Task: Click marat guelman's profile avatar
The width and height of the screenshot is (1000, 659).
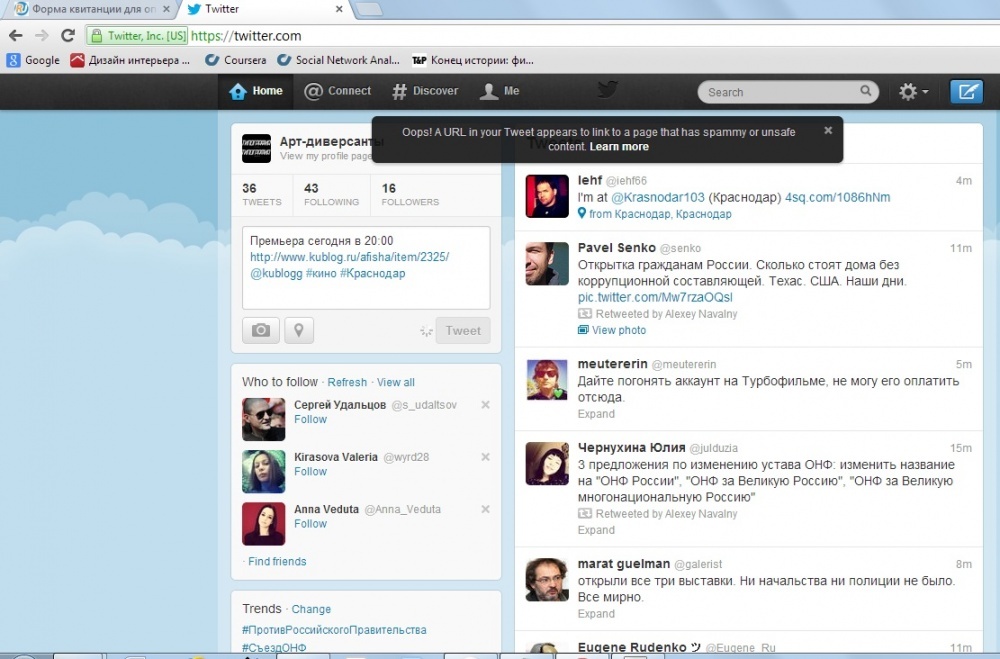Action: click(x=547, y=580)
